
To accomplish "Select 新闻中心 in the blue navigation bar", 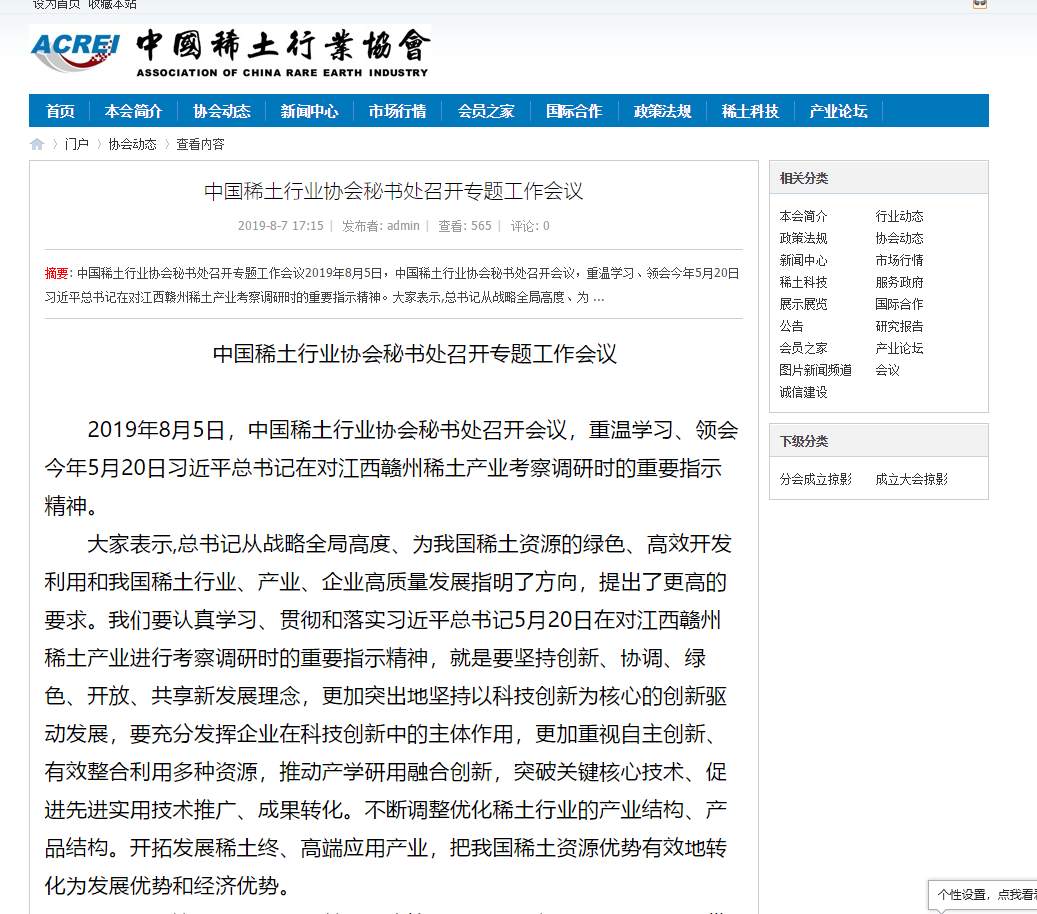I will (310, 111).
